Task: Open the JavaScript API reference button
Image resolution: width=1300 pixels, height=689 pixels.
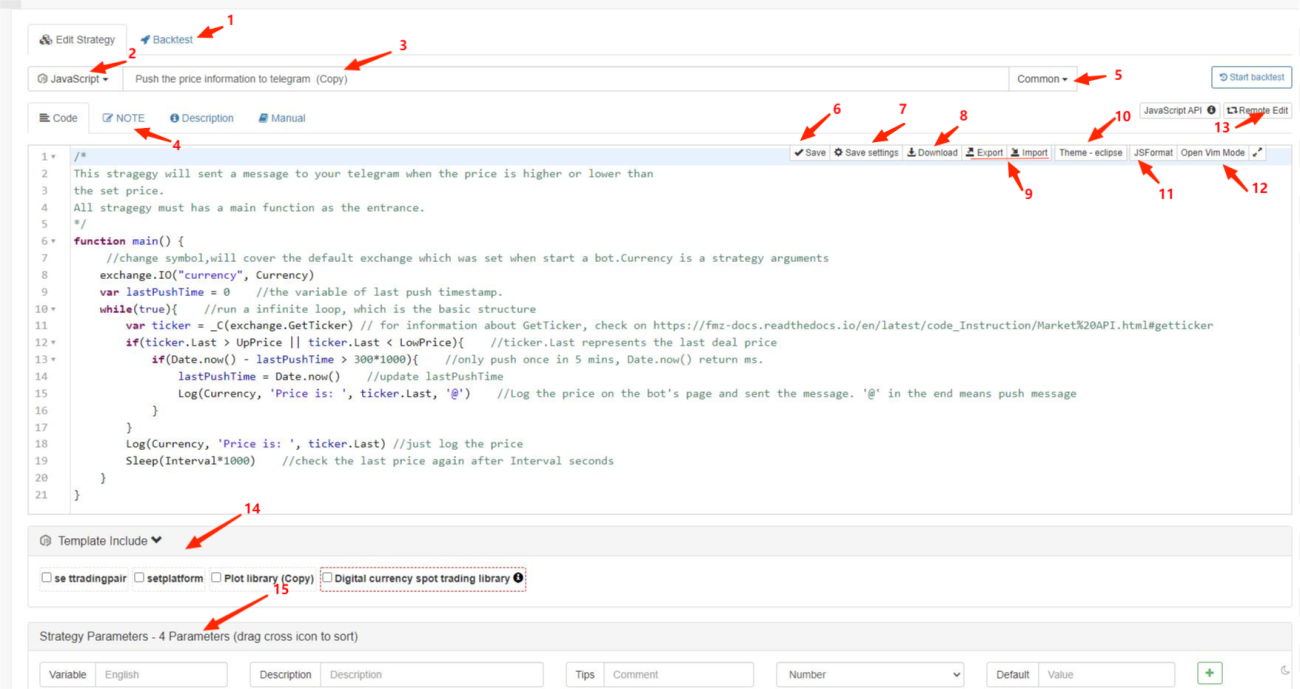Action: [x=1179, y=110]
